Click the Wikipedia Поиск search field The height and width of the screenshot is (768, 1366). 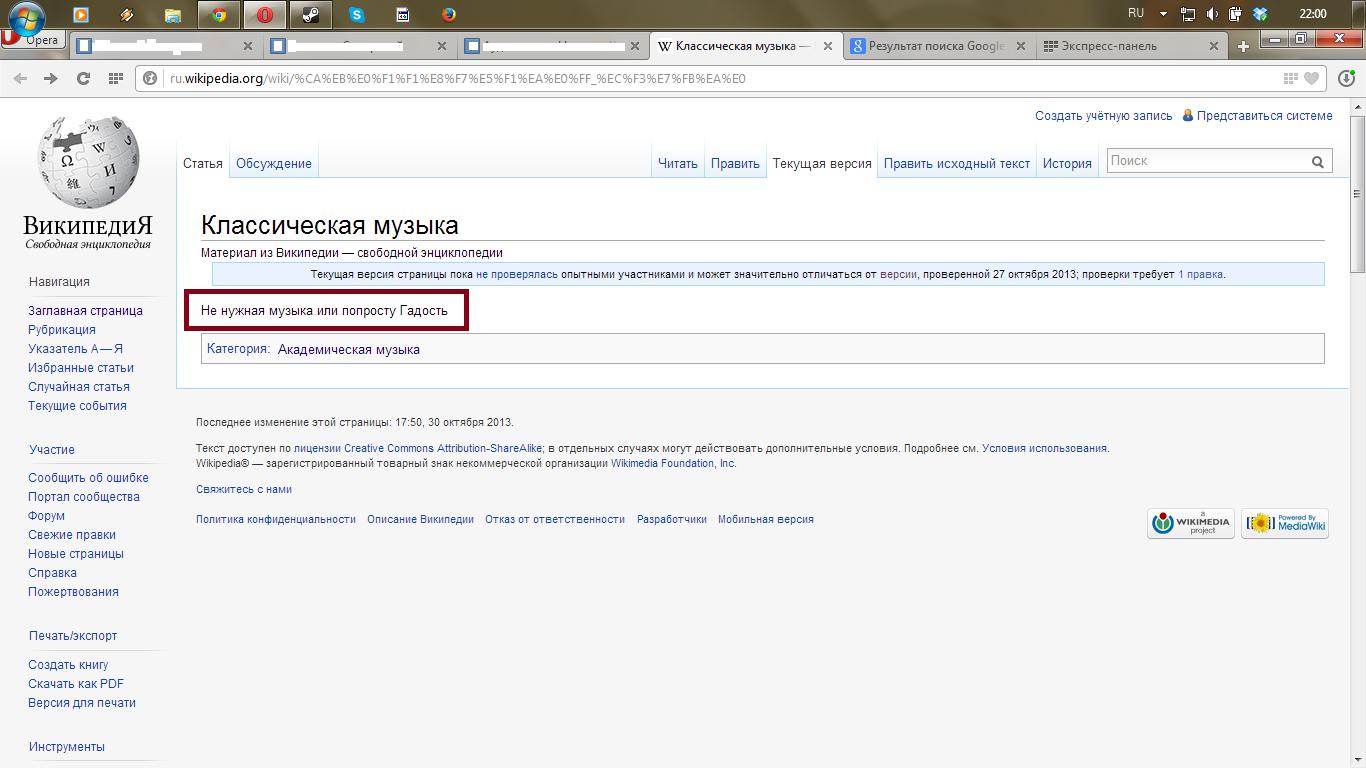coord(1208,161)
